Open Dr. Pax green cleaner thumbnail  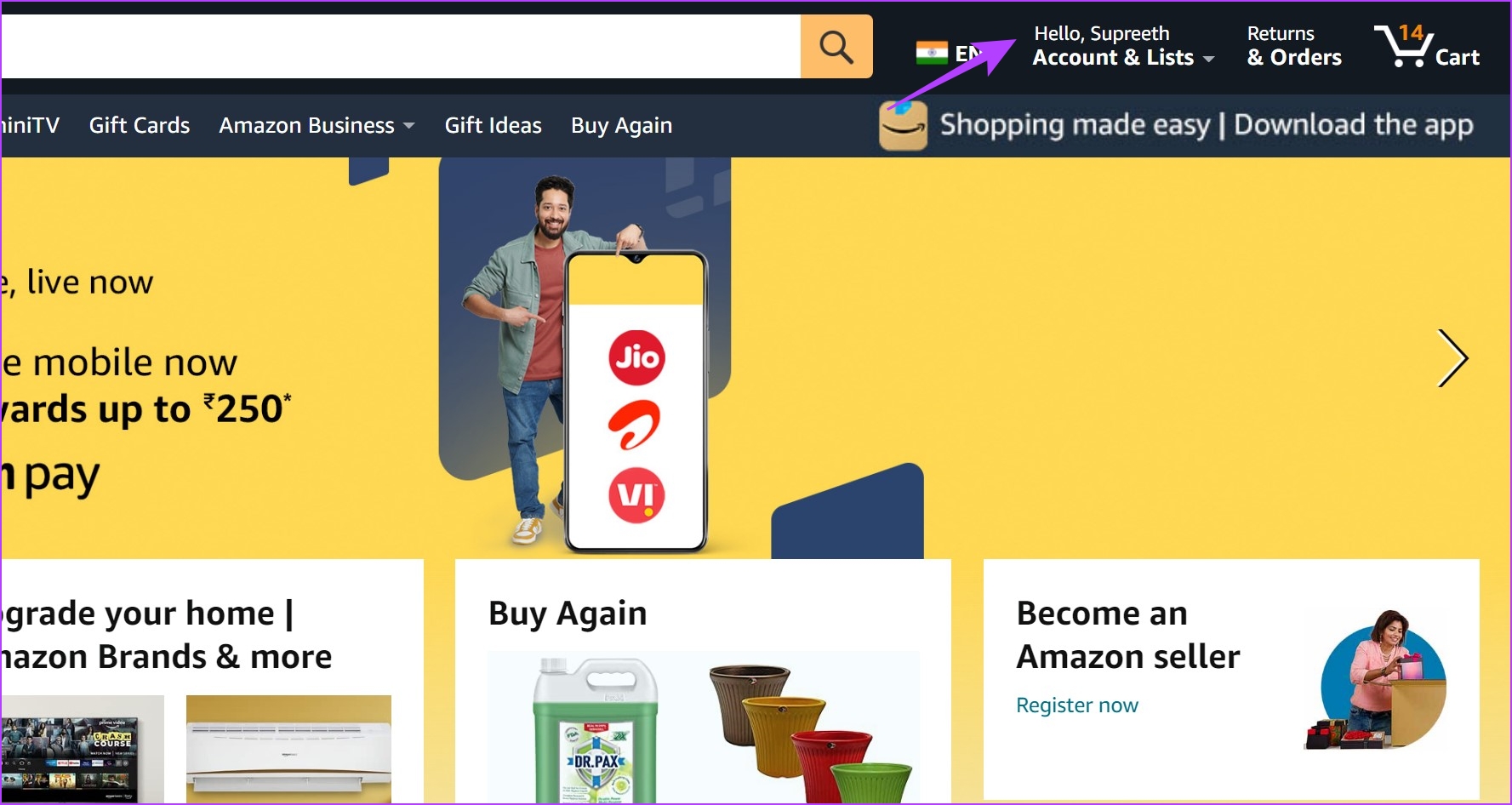coord(596,730)
